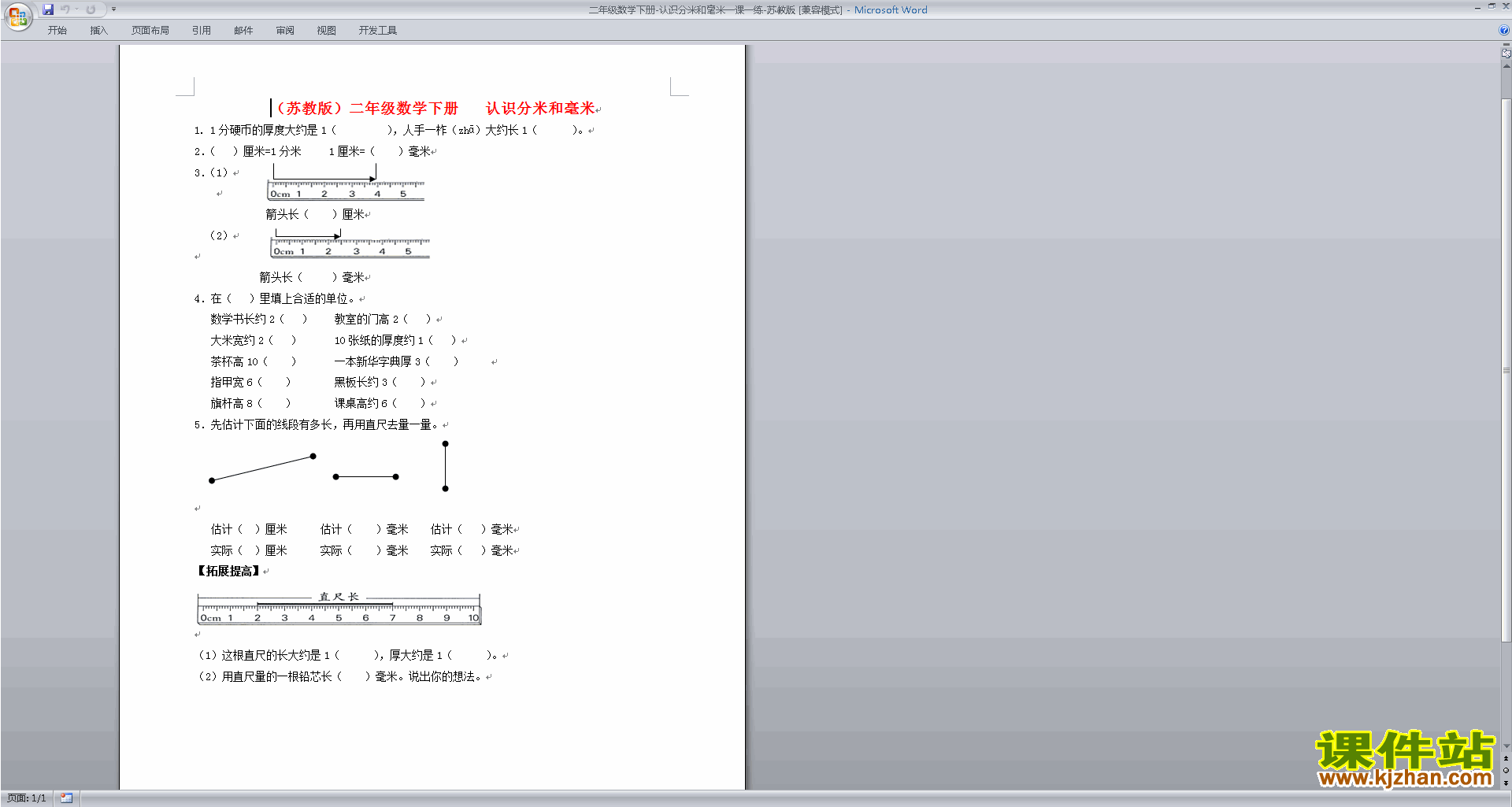Screen dimensions: 1512x807
Task: Click the text 箭头长（ ）毫米
Action: [x=314, y=277]
